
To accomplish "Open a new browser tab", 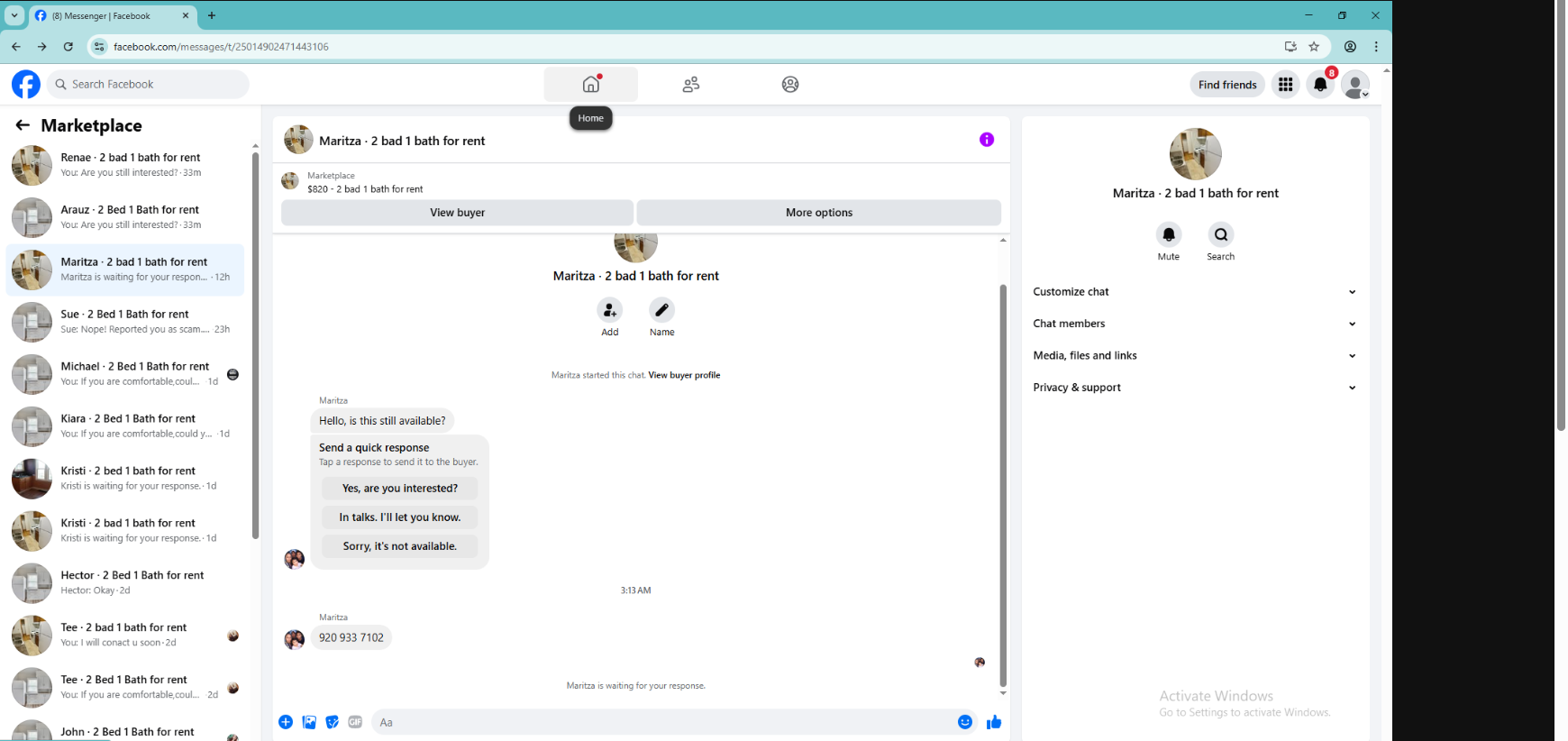I will coord(212,15).
